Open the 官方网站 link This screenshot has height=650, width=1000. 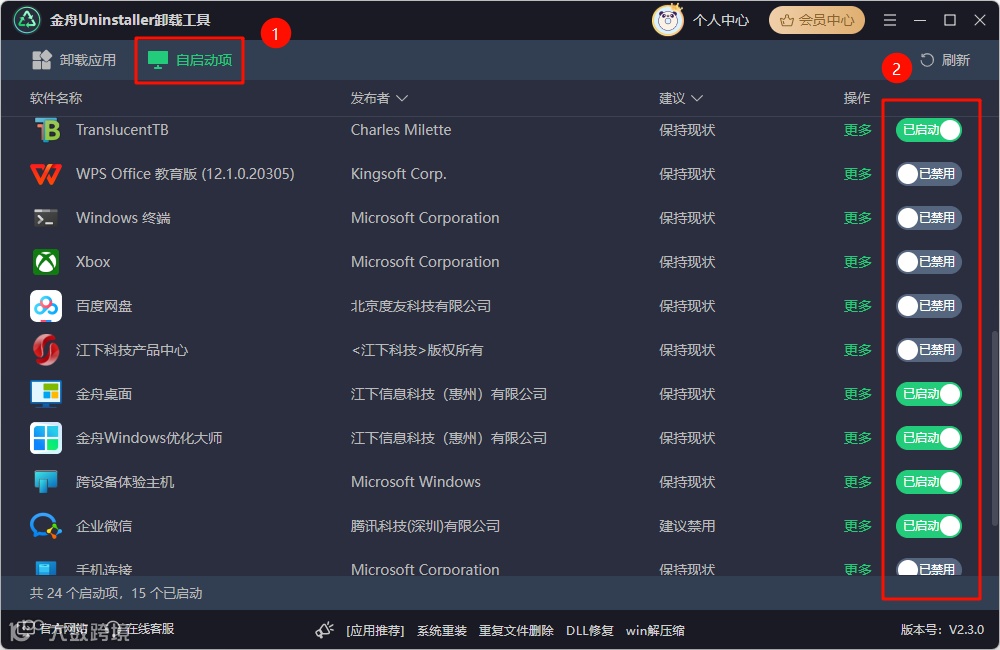64,629
